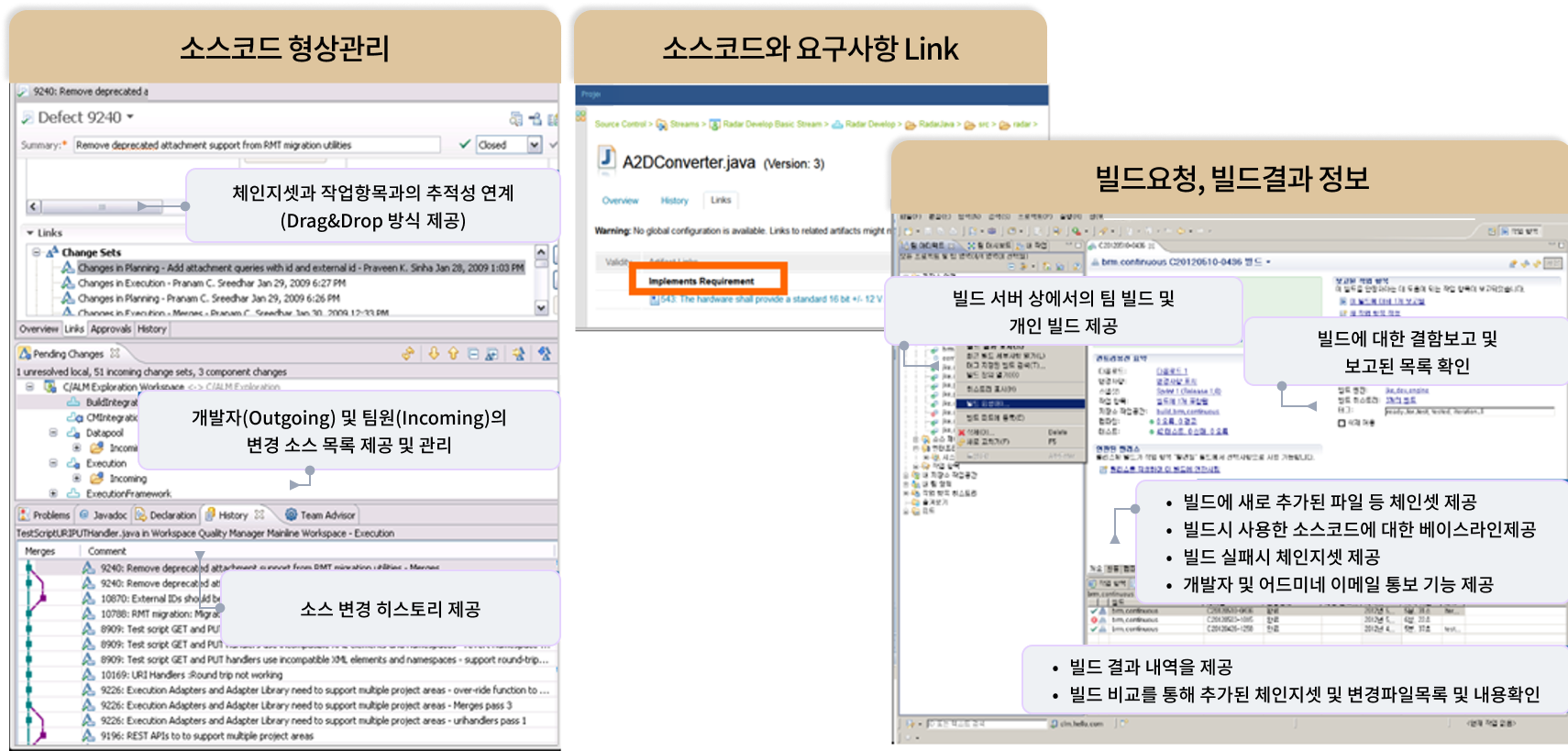
Task: Collapse the C/ALM Exploration Workspace node
Action: 30,387
